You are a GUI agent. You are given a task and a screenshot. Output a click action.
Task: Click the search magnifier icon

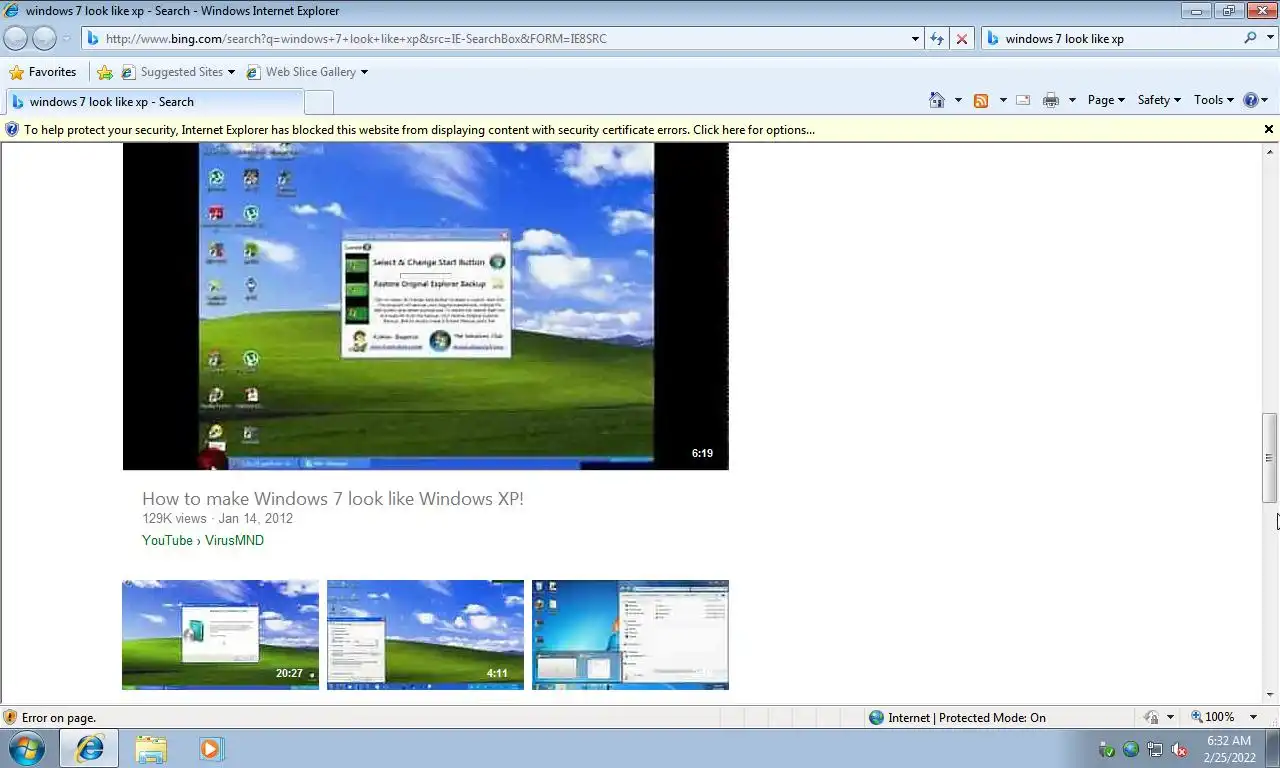(1250, 38)
